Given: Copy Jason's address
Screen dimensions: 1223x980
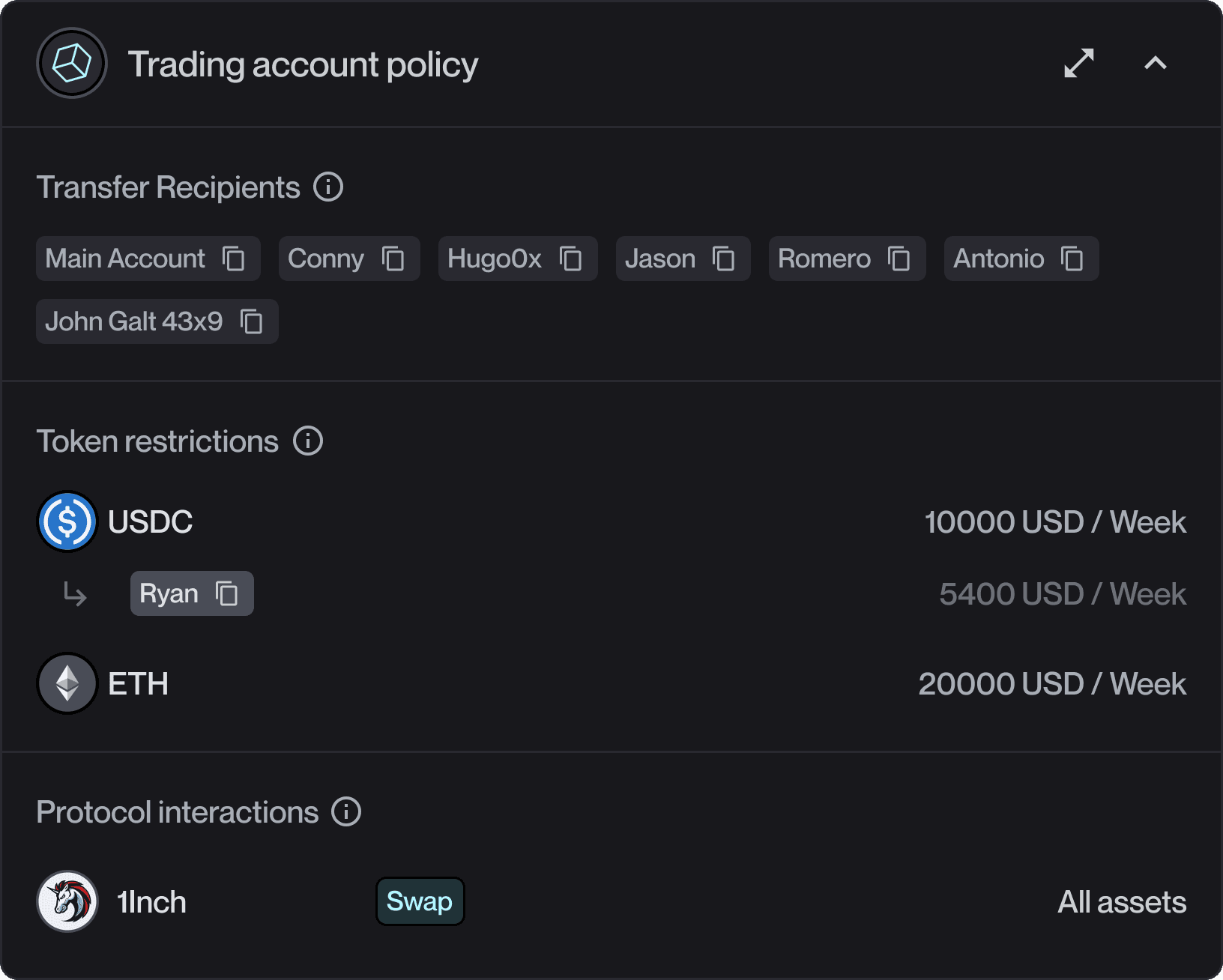Looking at the screenshot, I should (x=724, y=258).
